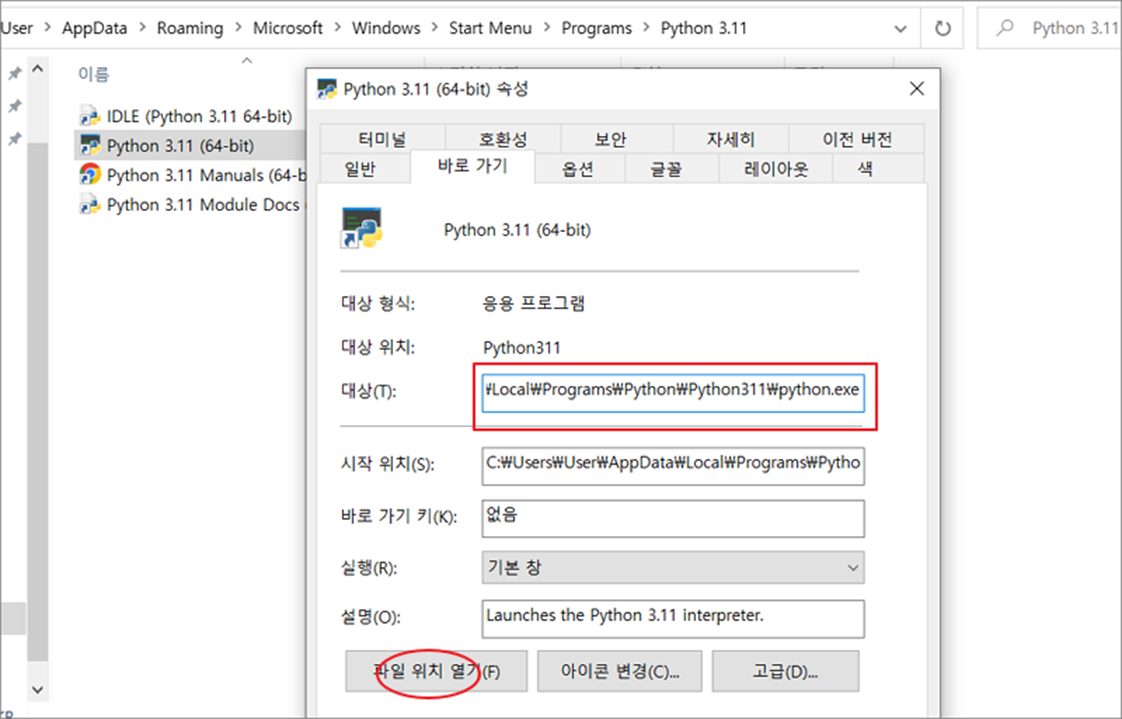Click the bottom pin icon in the navigation pane
Viewport: 1122px width, 719px height.
(14, 138)
